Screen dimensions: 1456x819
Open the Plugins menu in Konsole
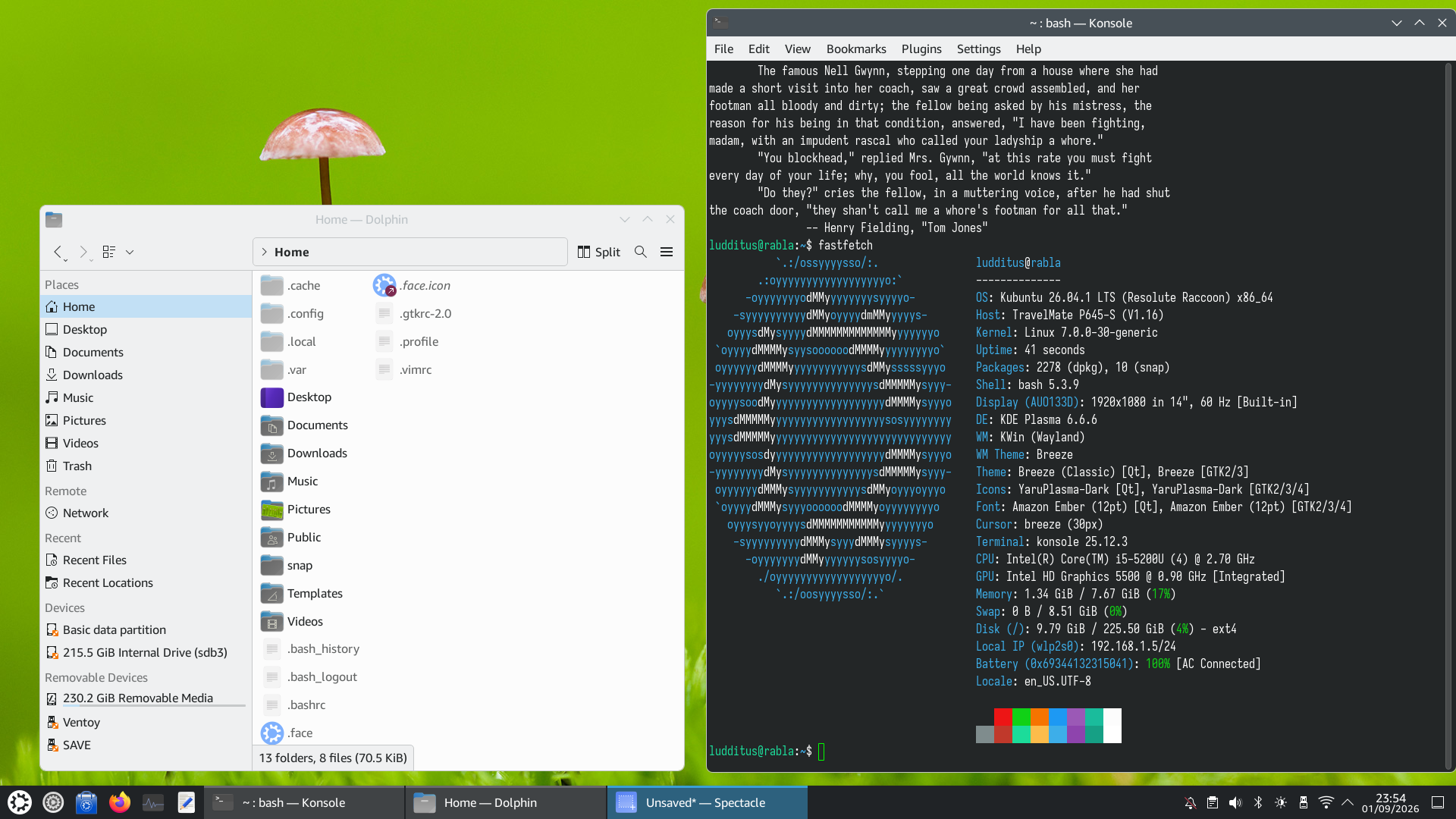click(x=921, y=49)
